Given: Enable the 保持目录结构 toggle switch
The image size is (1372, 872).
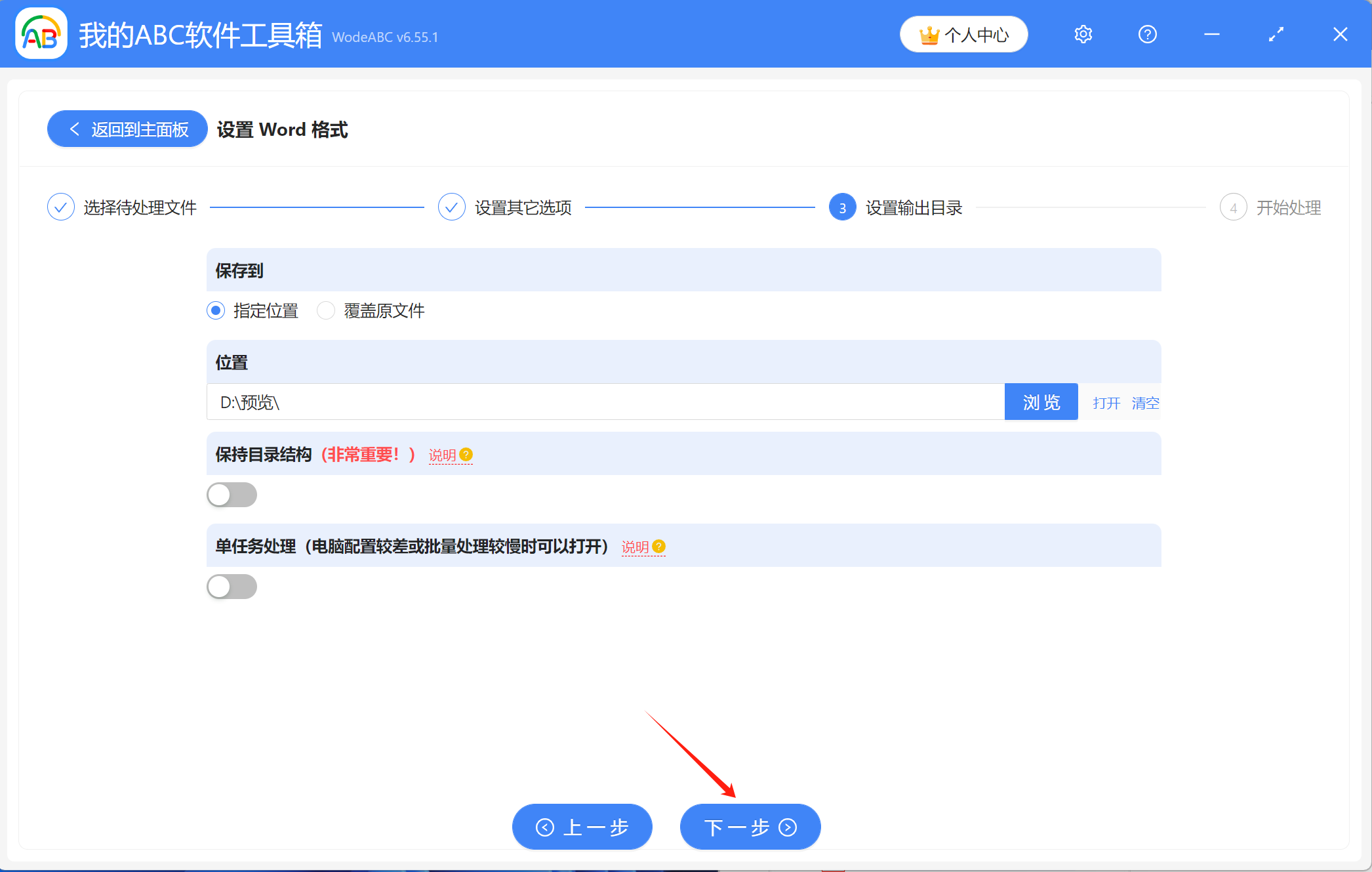Looking at the screenshot, I should pos(232,495).
